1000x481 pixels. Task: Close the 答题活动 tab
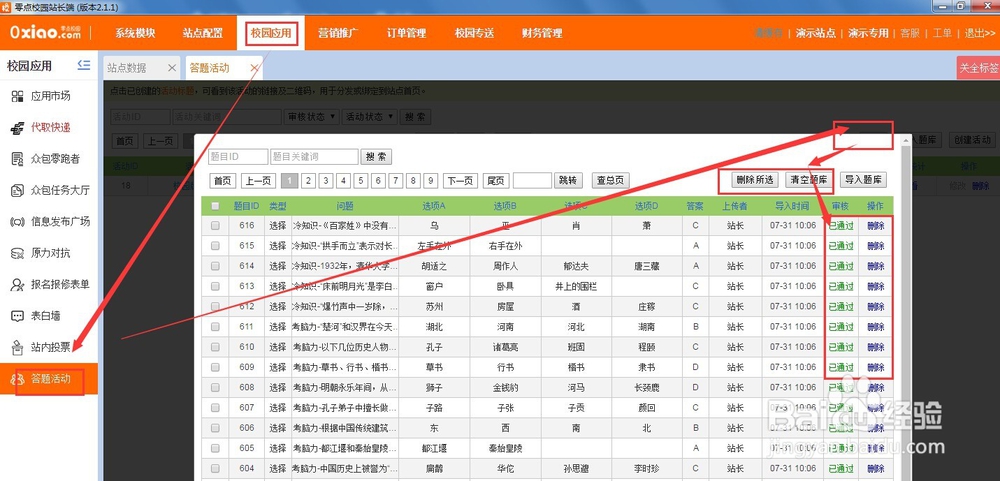click(x=254, y=68)
